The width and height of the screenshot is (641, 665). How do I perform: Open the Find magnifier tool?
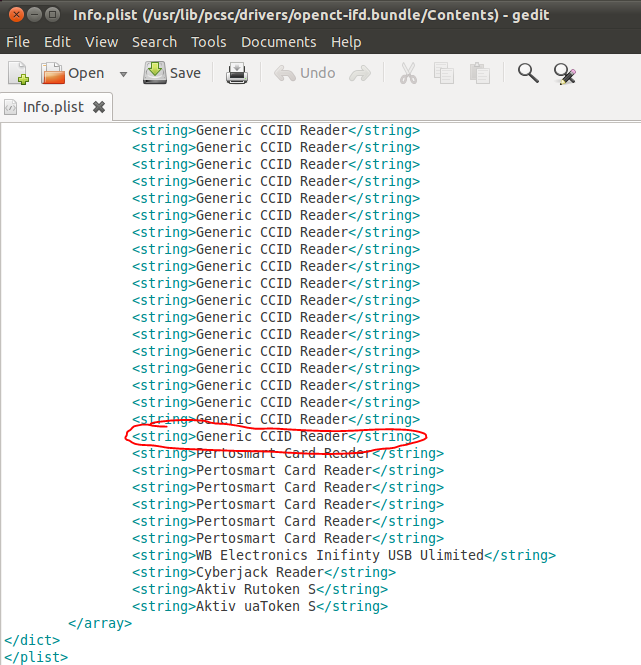tap(527, 73)
